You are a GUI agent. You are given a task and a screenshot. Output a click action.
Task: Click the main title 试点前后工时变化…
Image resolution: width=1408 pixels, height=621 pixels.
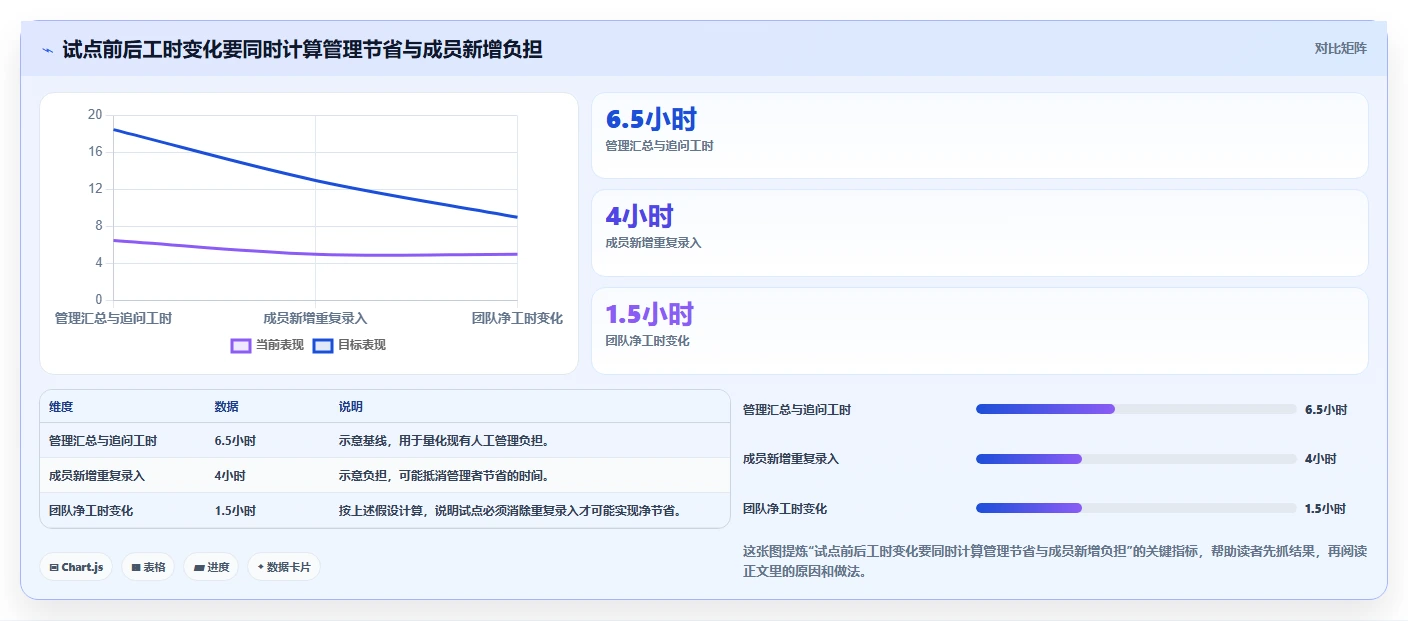pyautogui.click(x=302, y=49)
